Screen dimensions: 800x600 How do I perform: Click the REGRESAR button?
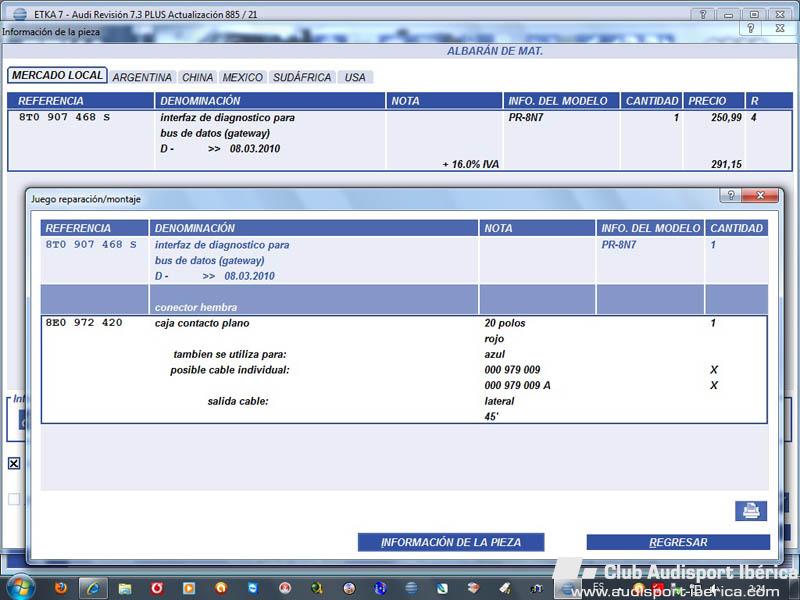pos(678,542)
